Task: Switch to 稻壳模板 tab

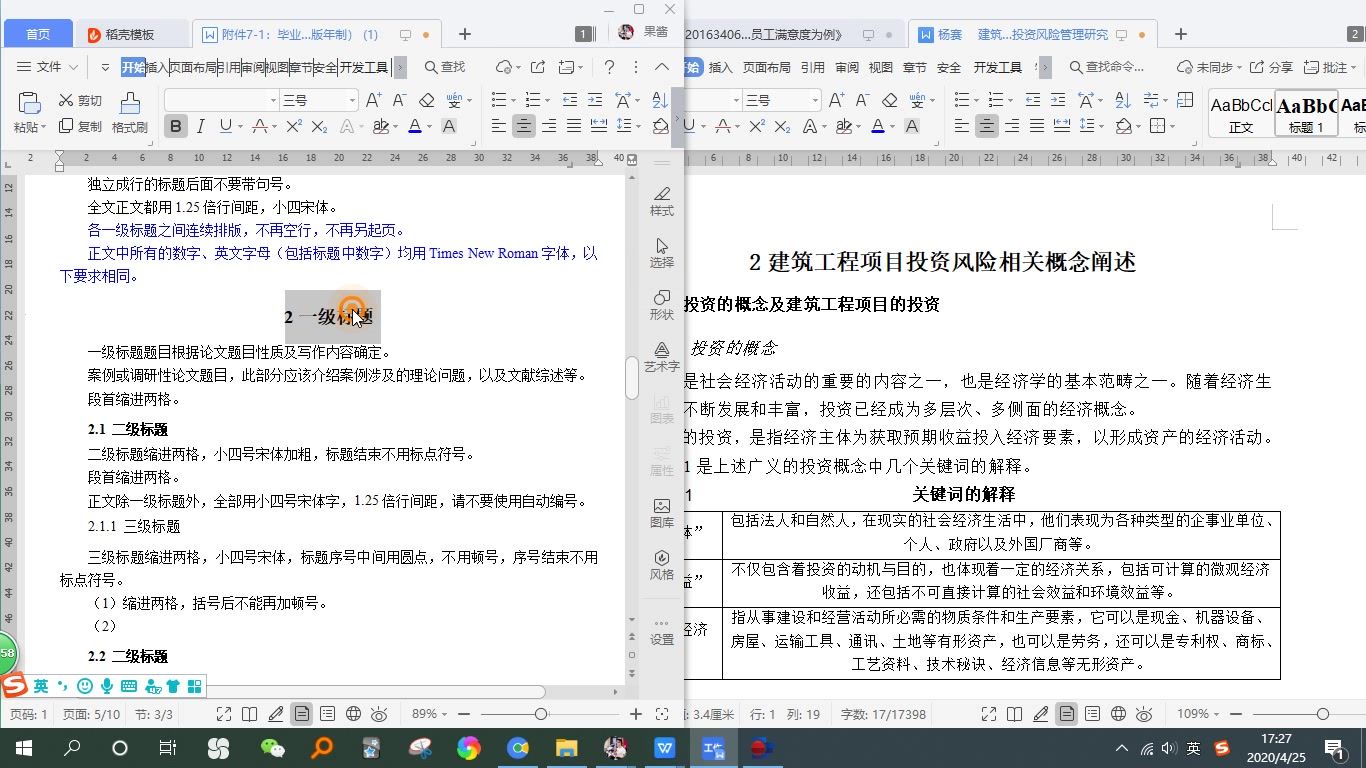Action: pyautogui.click(x=130, y=34)
